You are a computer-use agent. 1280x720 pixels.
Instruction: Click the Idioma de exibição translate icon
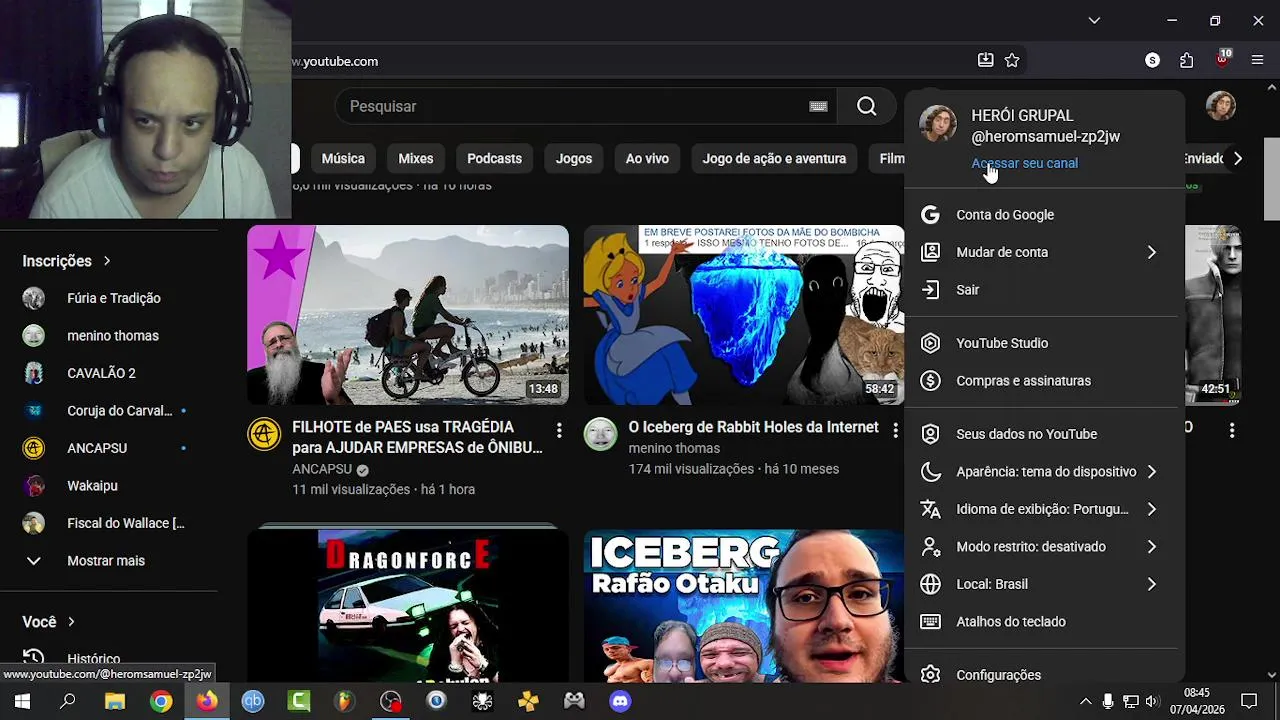tap(930, 509)
